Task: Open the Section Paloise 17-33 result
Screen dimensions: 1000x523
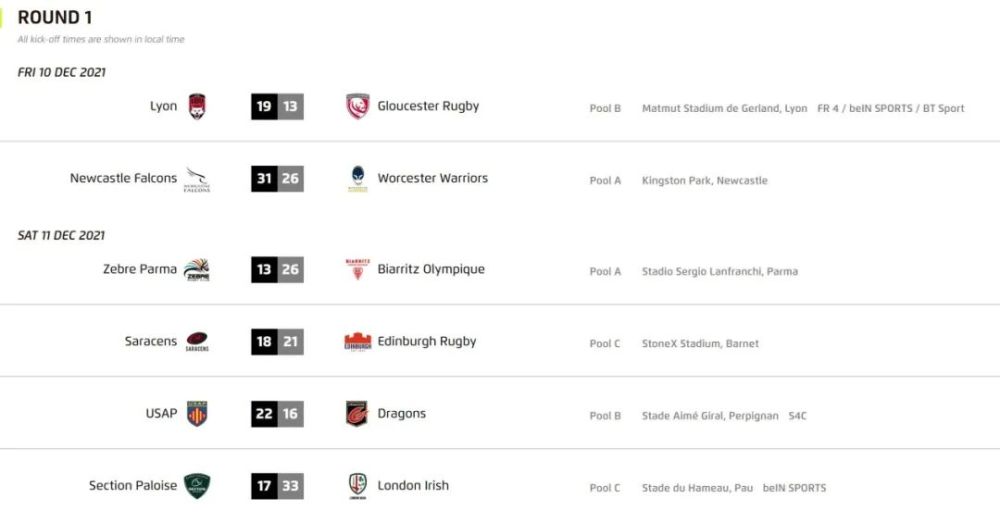Action: (277, 486)
